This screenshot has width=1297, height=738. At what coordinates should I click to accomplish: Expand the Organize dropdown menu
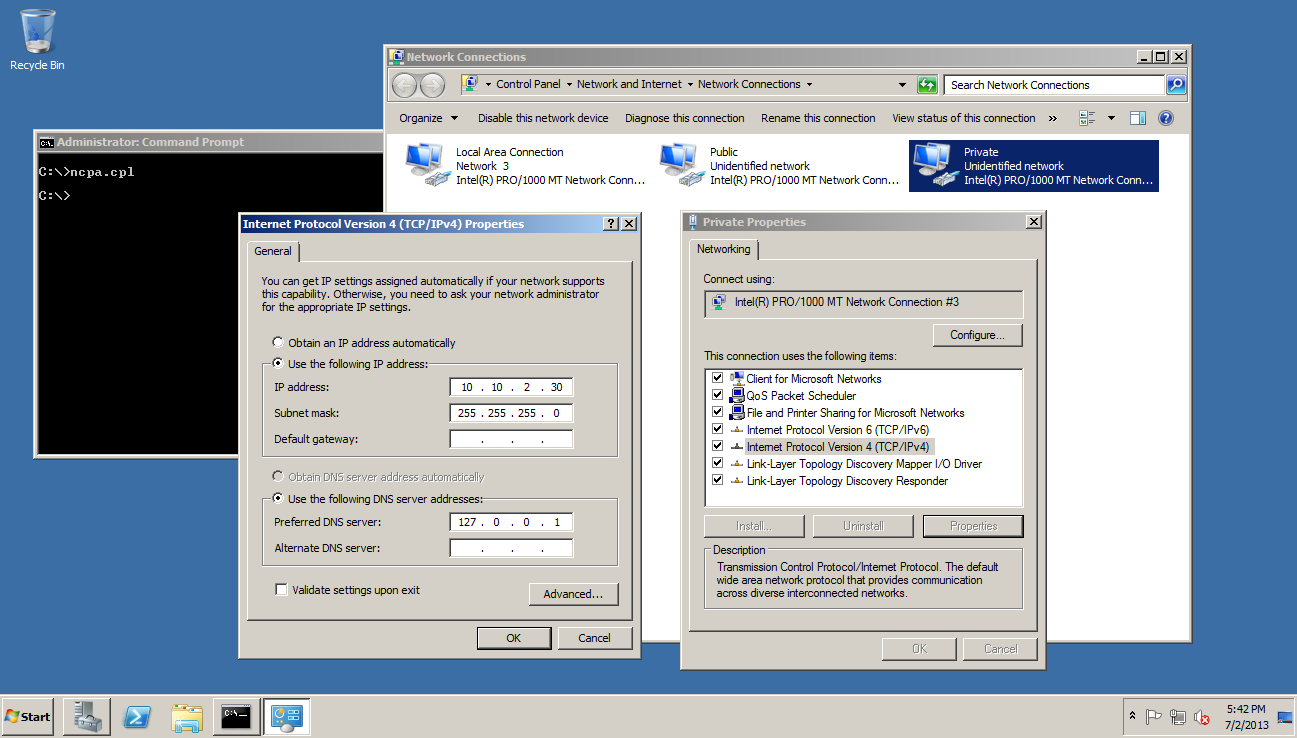[x=428, y=118]
